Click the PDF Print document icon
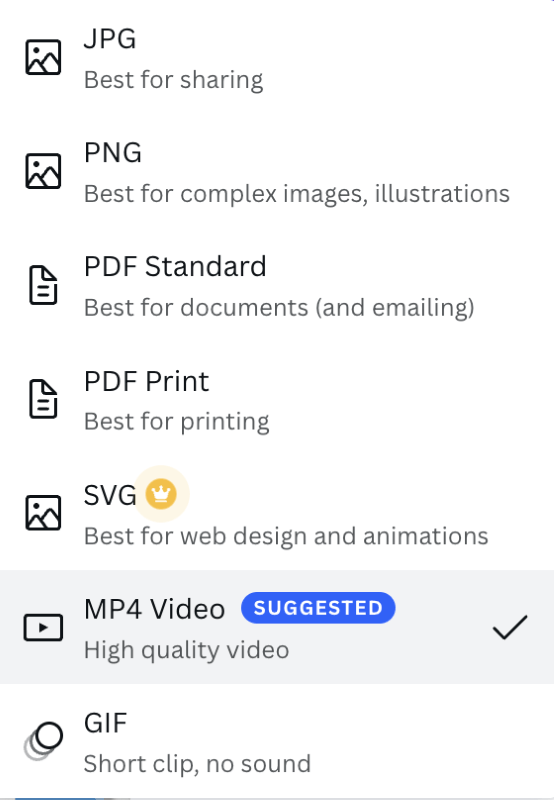The width and height of the screenshot is (554, 800). click(43, 399)
